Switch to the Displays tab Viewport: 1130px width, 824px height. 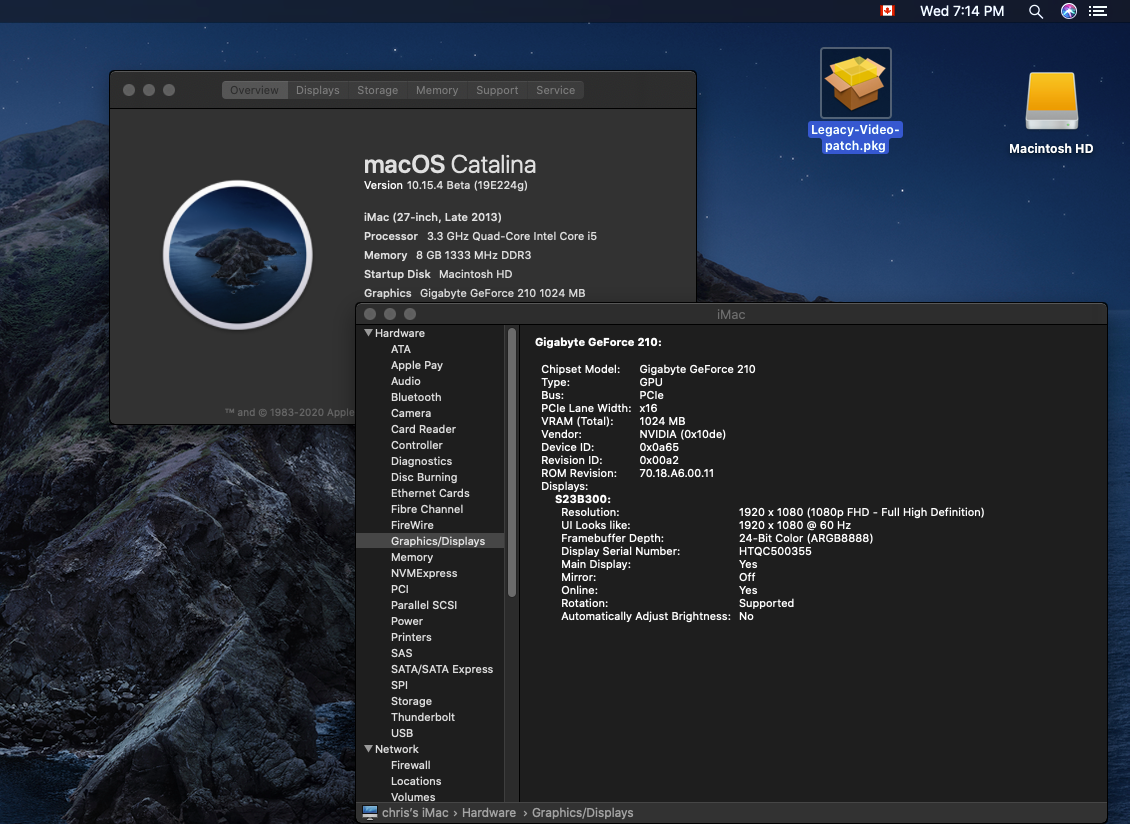pos(317,90)
